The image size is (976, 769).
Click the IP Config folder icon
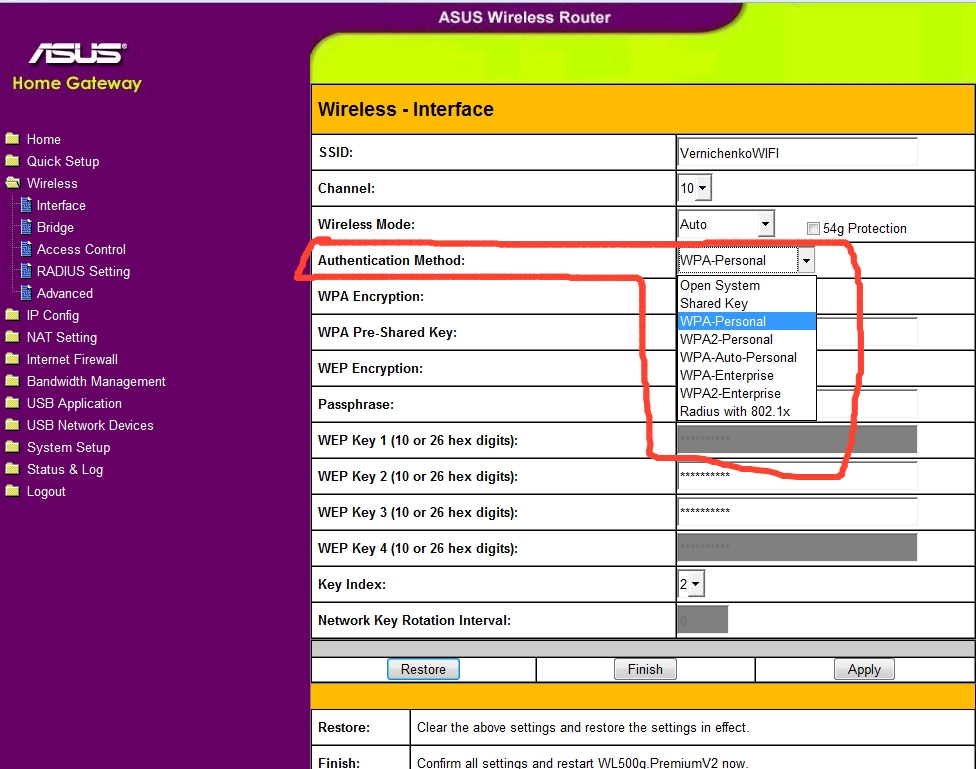coord(12,315)
